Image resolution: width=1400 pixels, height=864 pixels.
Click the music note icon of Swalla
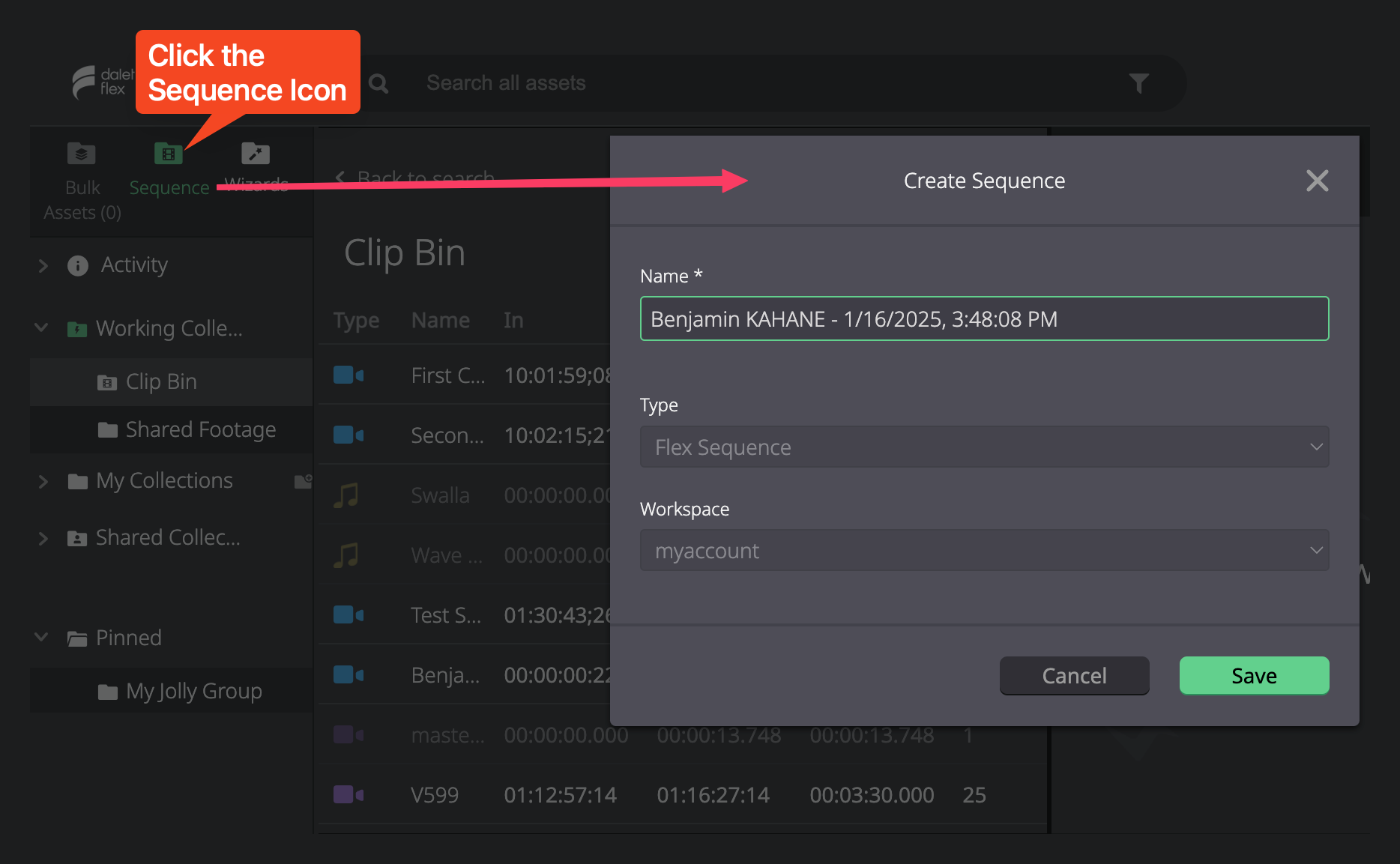tap(346, 495)
